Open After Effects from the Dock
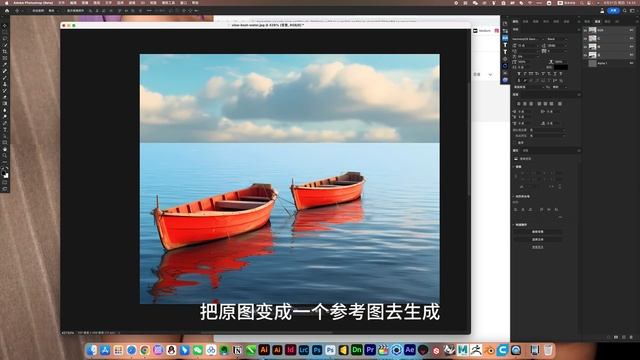The height and width of the screenshot is (360, 640). (x=409, y=350)
